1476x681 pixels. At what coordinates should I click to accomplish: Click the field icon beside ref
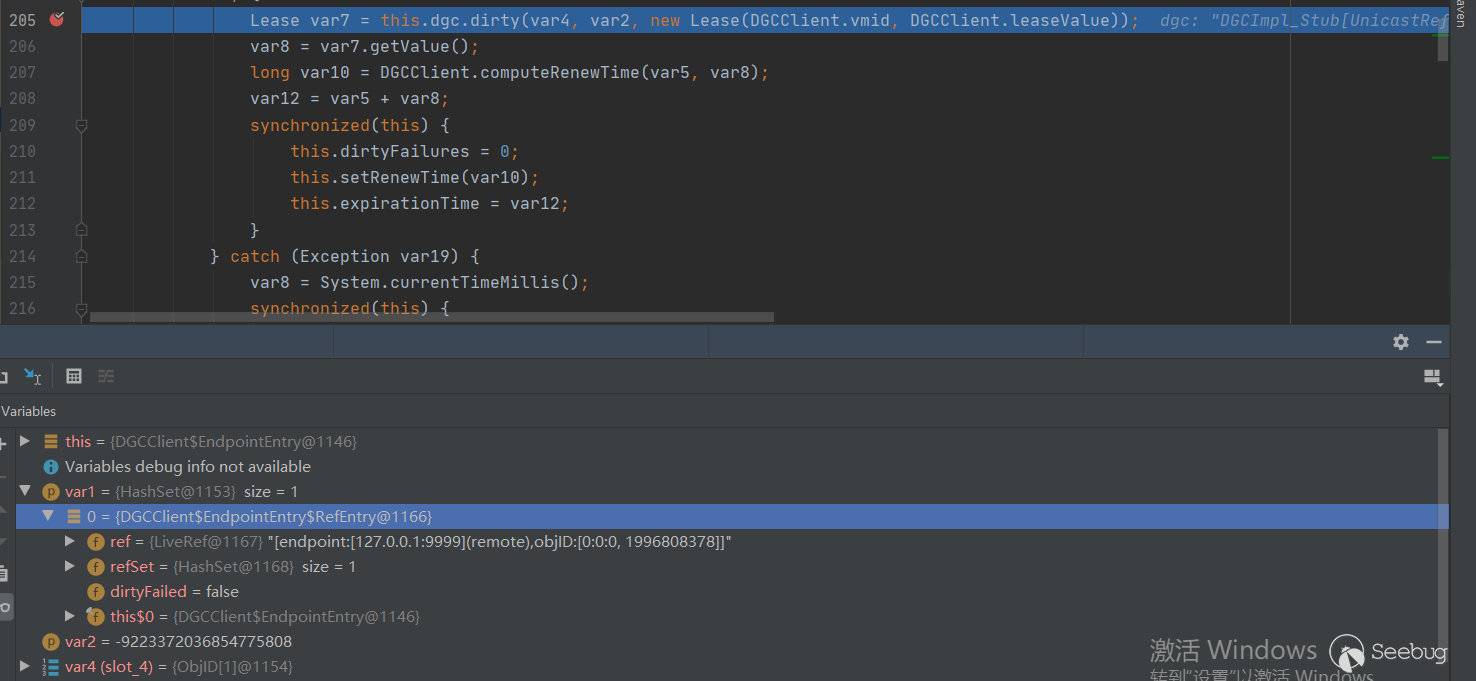coord(96,541)
